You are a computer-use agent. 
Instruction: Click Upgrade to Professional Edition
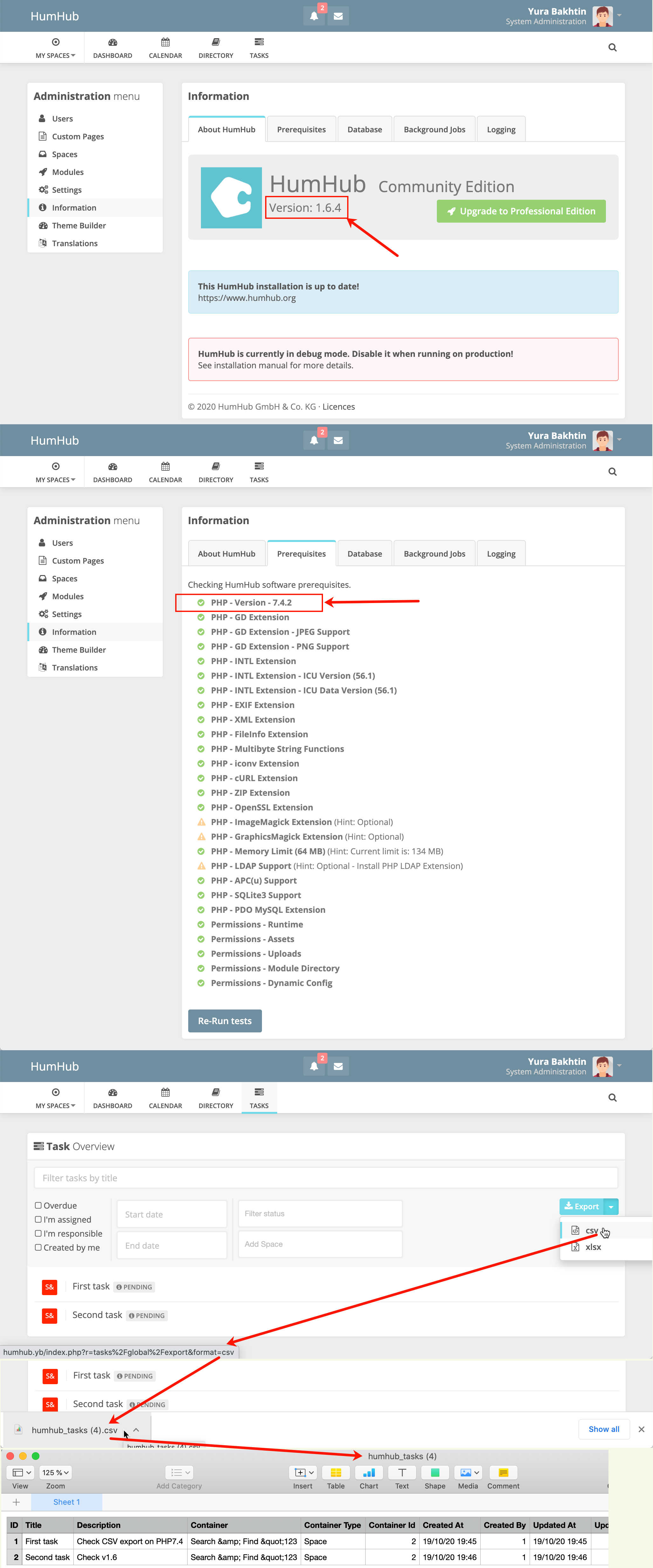pos(520,211)
